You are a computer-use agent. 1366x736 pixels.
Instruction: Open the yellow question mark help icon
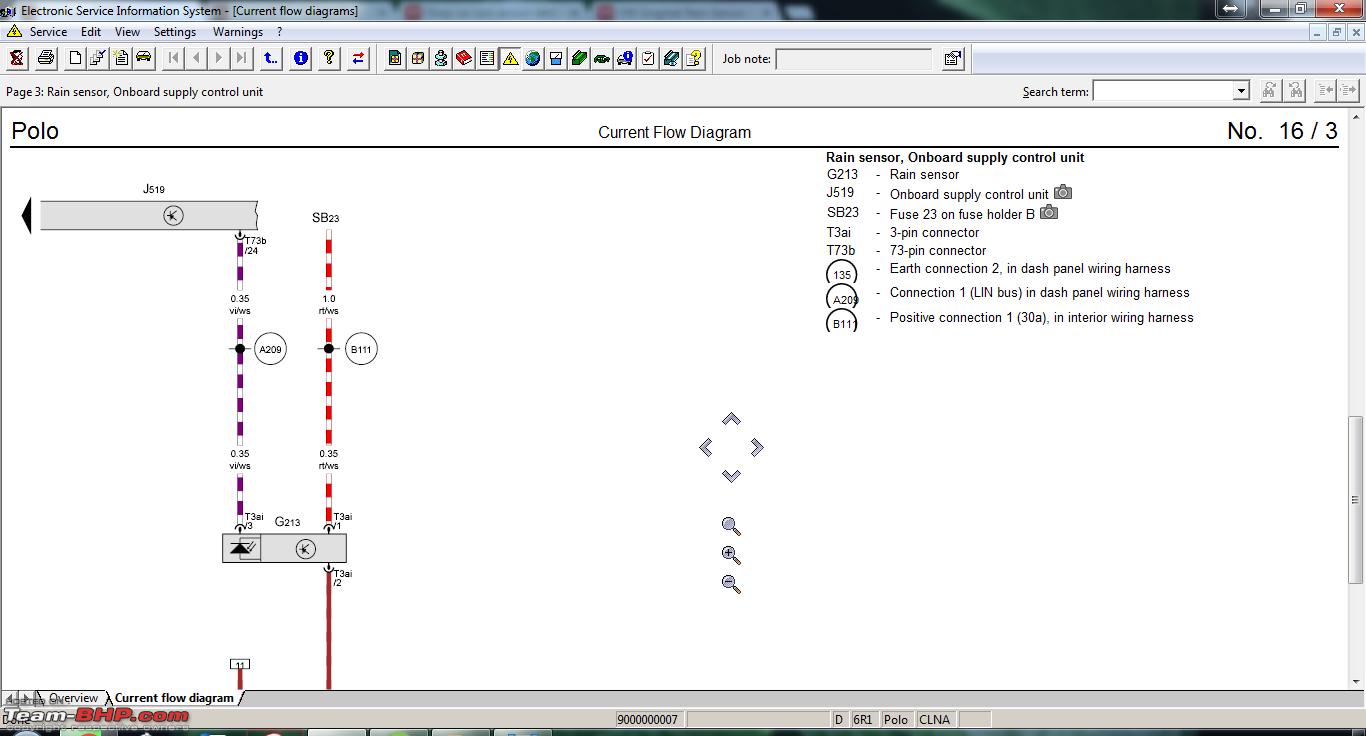tap(329, 58)
